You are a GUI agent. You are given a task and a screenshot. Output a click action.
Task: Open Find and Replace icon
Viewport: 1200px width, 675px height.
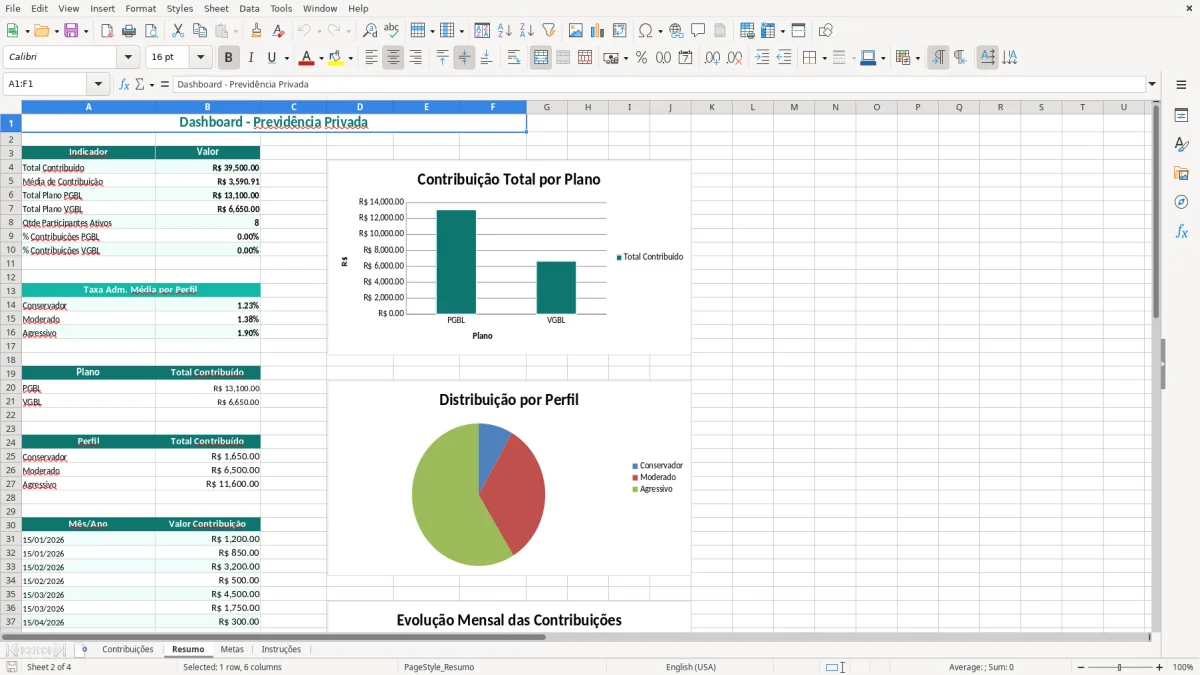(370, 31)
